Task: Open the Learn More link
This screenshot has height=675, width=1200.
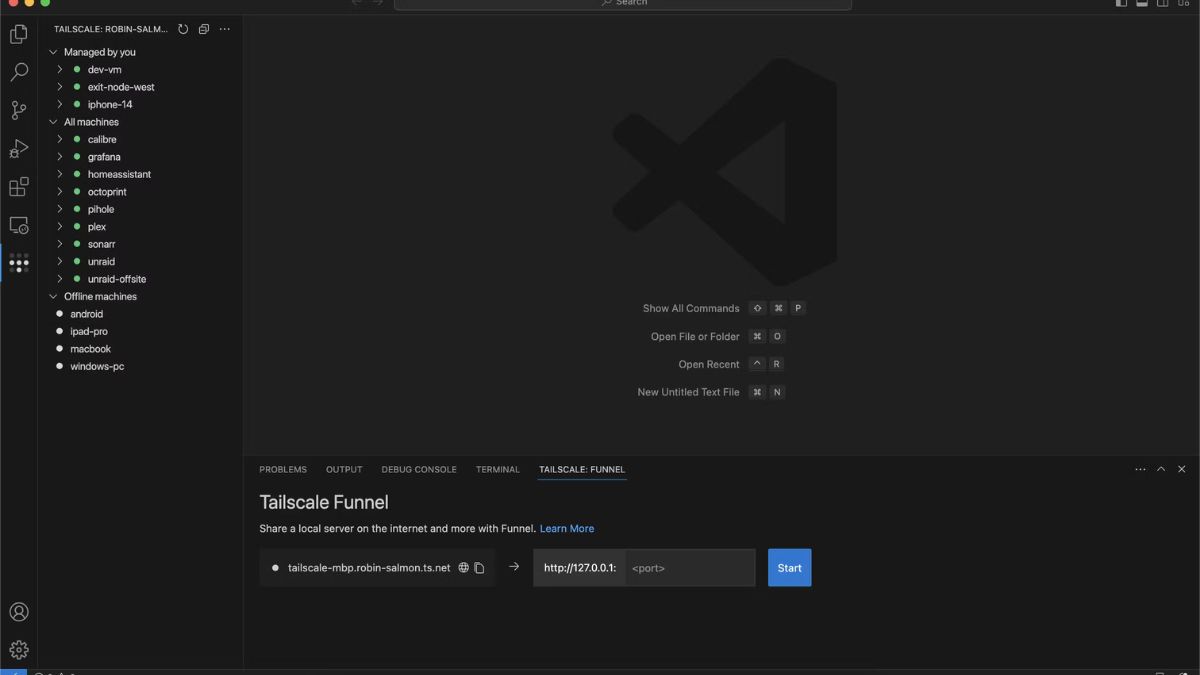Action: coord(567,528)
